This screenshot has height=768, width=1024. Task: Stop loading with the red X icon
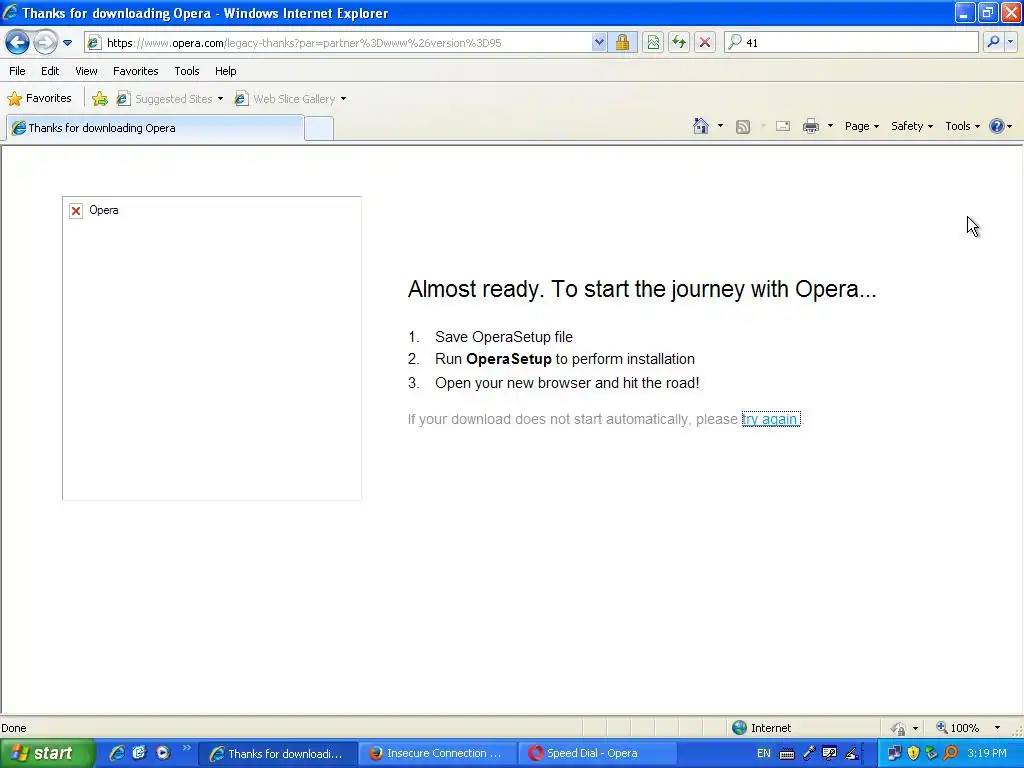(705, 43)
